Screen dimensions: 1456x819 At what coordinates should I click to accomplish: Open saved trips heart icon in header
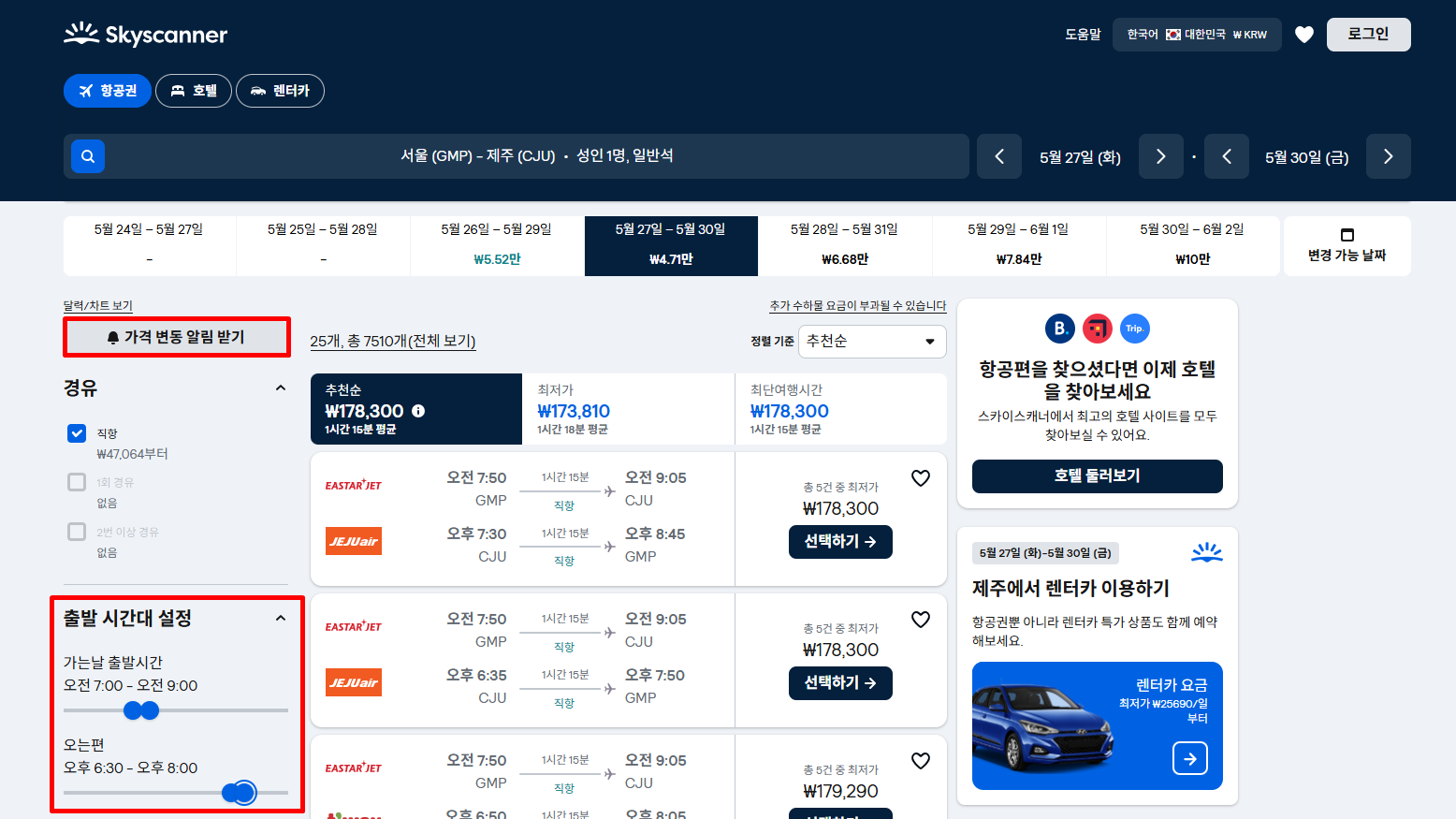[1304, 35]
